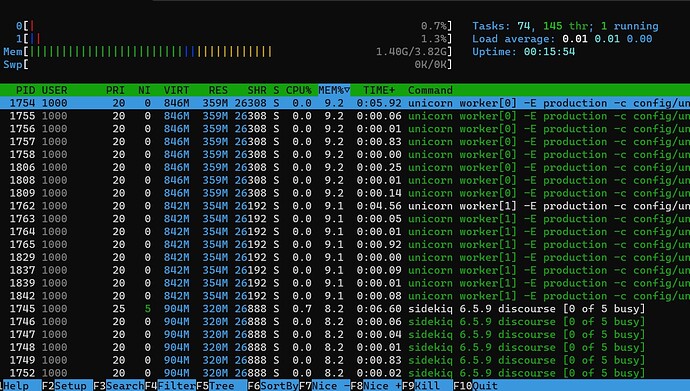Select sidekiq row with PID 1748

(x=345, y=347)
